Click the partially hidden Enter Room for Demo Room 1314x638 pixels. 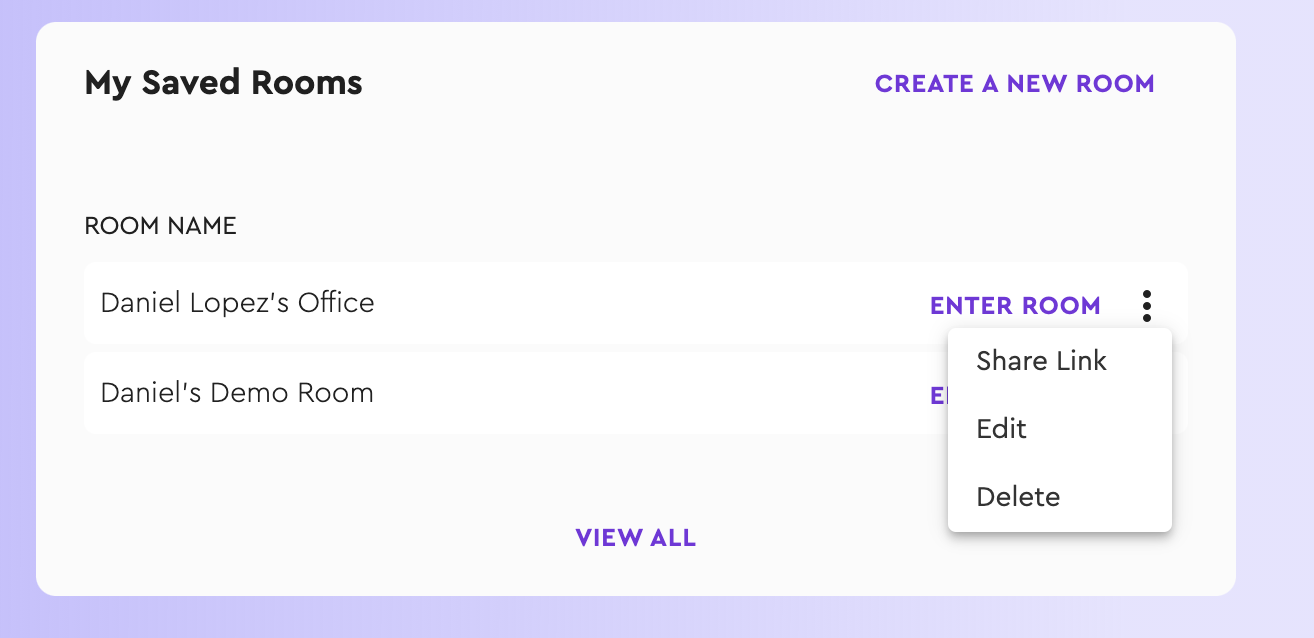939,395
